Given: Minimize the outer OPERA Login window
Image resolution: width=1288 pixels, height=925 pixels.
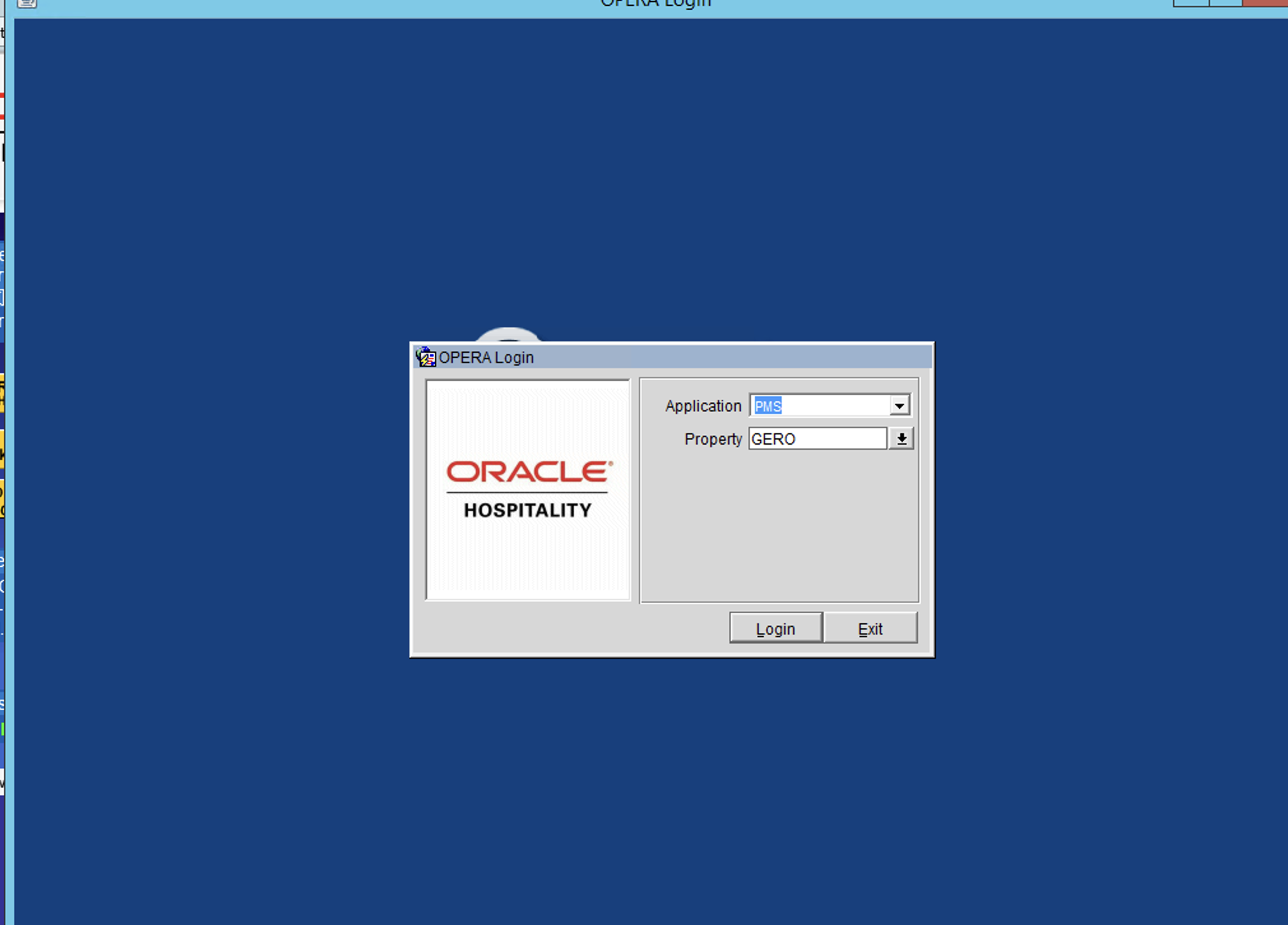Looking at the screenshot, I should pos(1190,3).
